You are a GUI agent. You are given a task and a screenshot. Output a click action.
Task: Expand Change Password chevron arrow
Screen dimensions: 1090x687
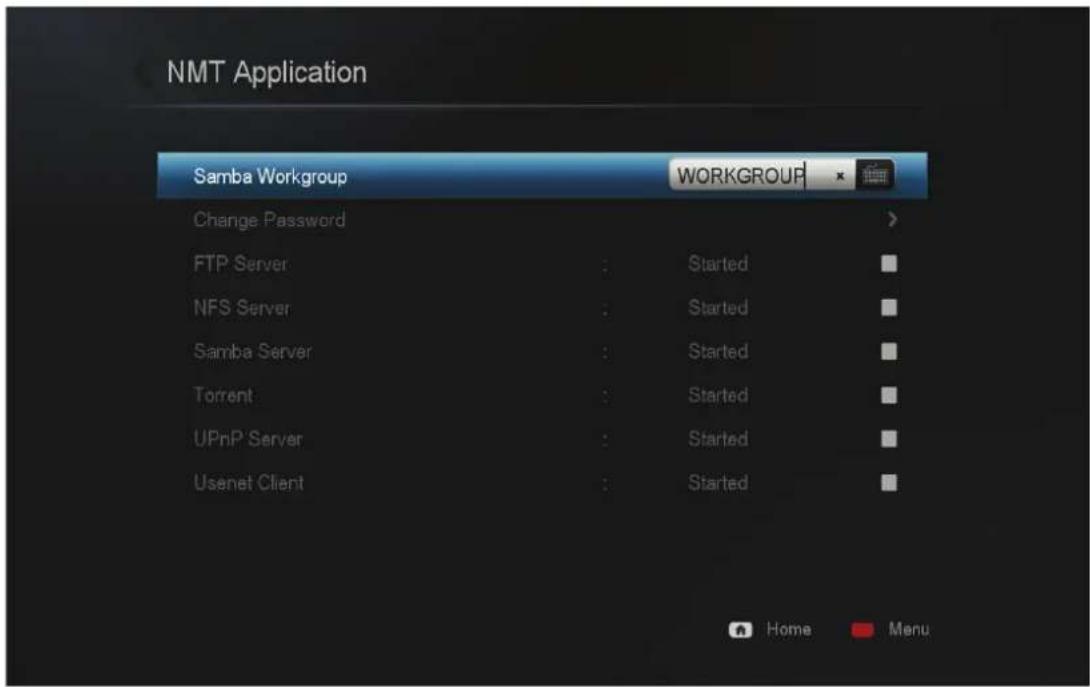892,220
